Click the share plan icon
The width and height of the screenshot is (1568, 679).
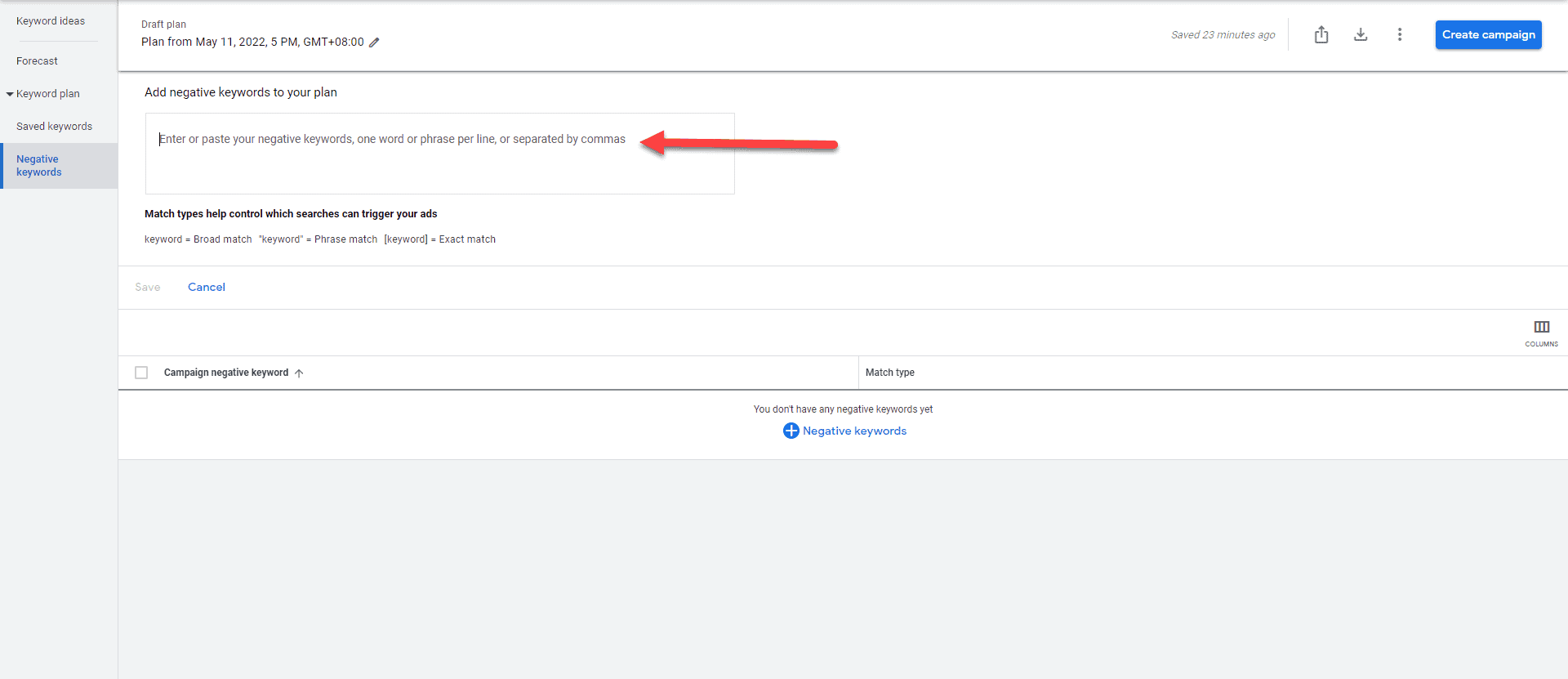(1321, 34)
